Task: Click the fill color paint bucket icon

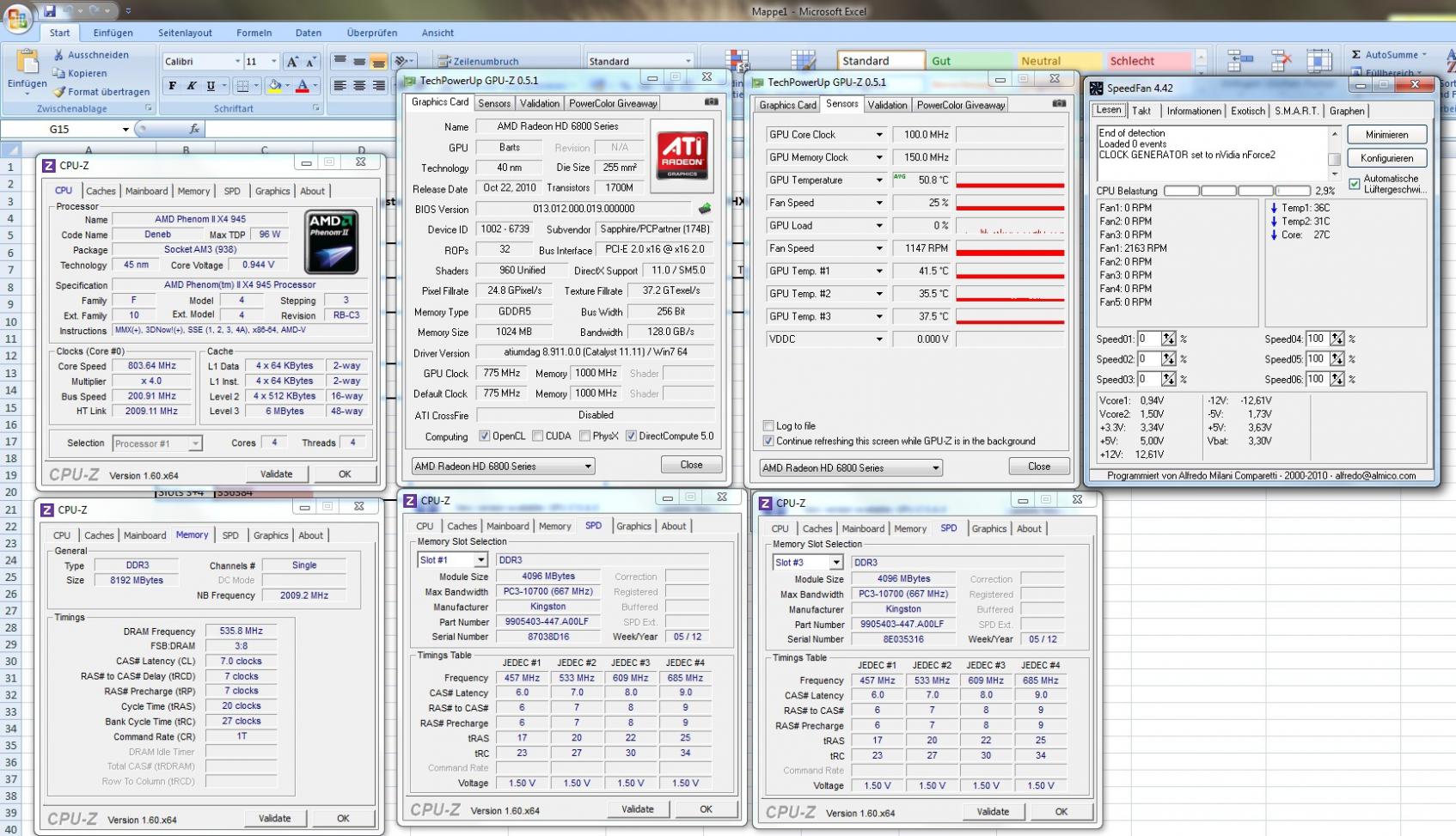Action: [274, 86]
